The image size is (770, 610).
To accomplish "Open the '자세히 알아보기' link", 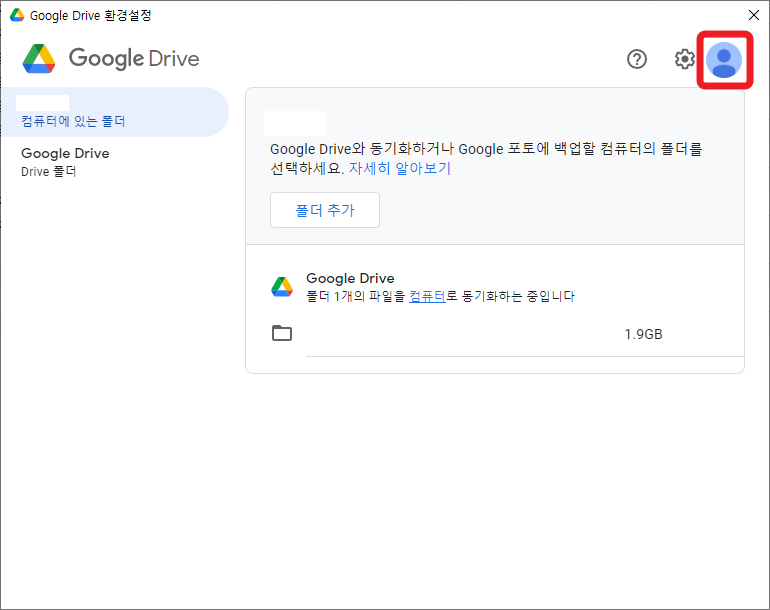I will 400,168.
